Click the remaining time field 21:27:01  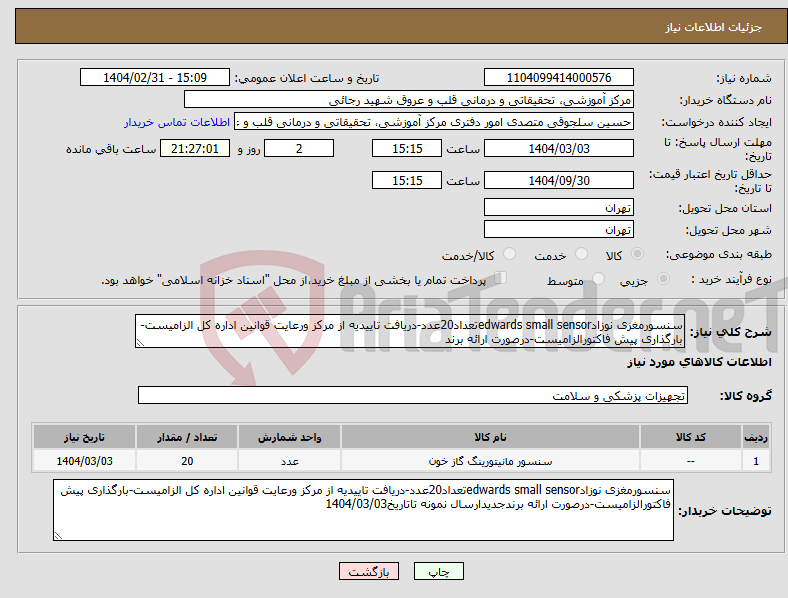tap(195, 148)
